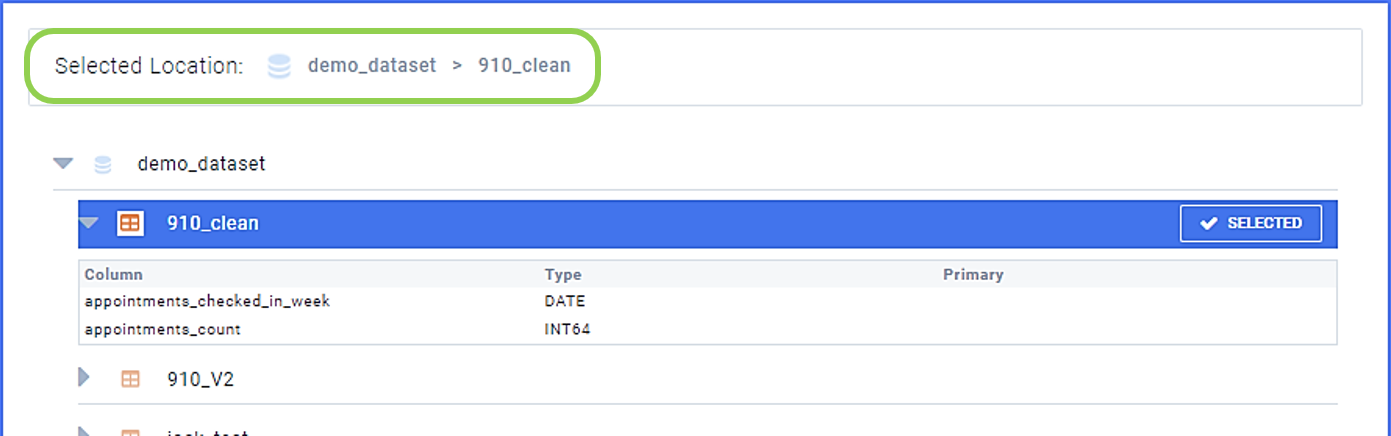Collapse the demo_dataset tree node
The image size is (1391, 436).
(63, 163)
